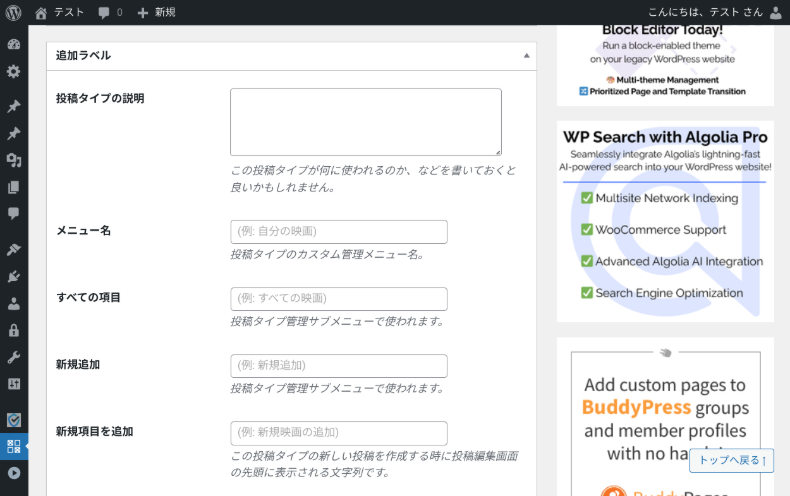Collapse the 追加ラベル panel with the triangle

[x=526, y=55]
